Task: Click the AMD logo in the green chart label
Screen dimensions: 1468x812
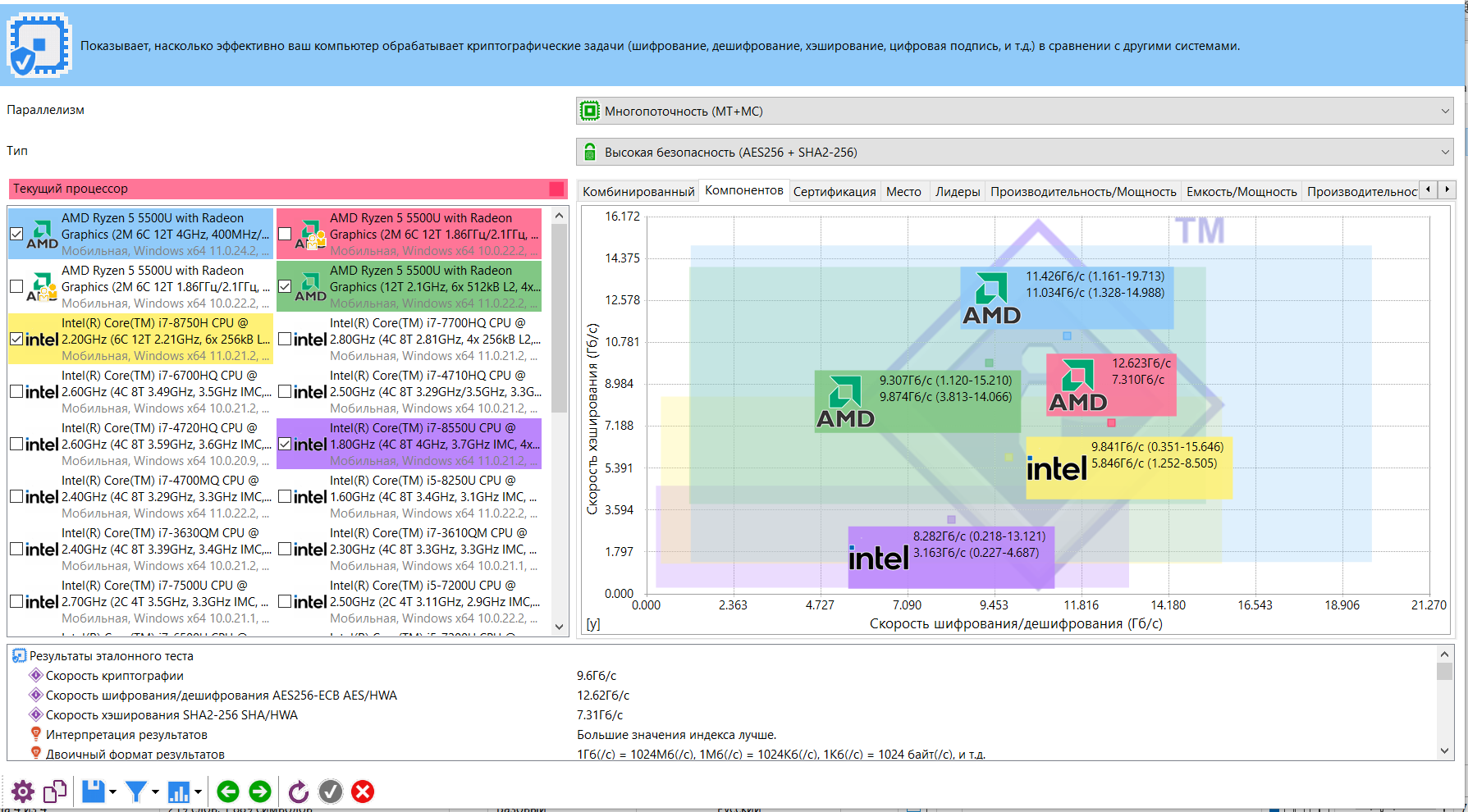Action: click(845, 402)
